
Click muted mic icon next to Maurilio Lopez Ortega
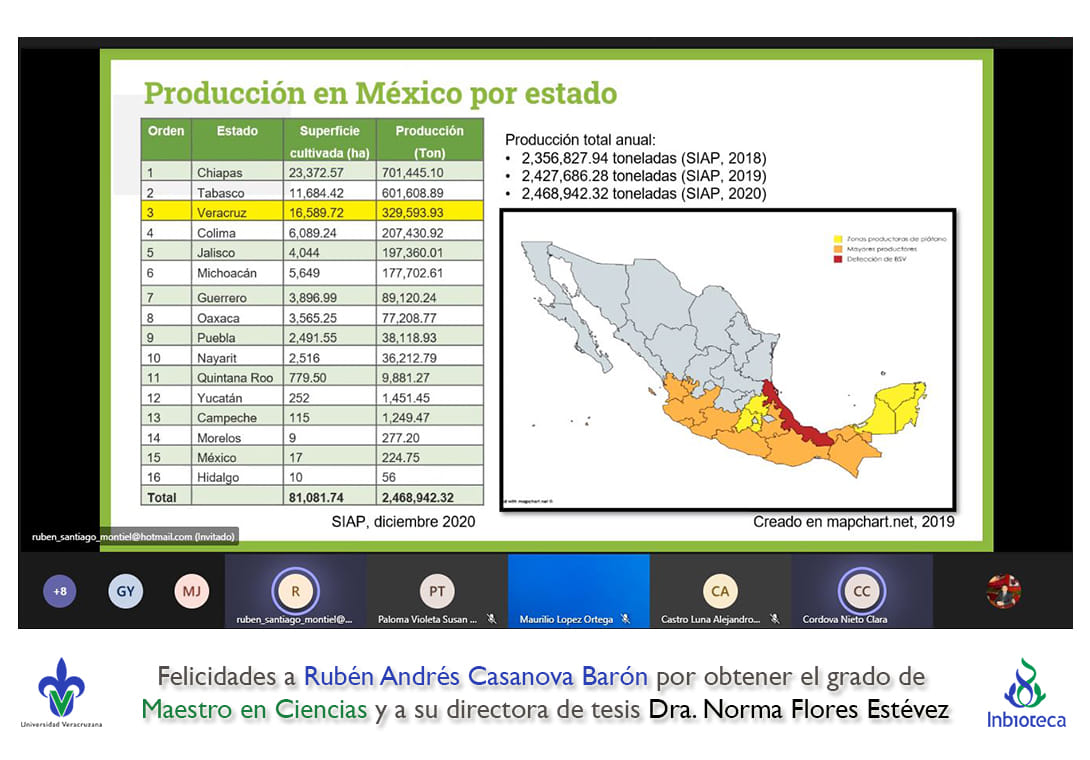625,619
